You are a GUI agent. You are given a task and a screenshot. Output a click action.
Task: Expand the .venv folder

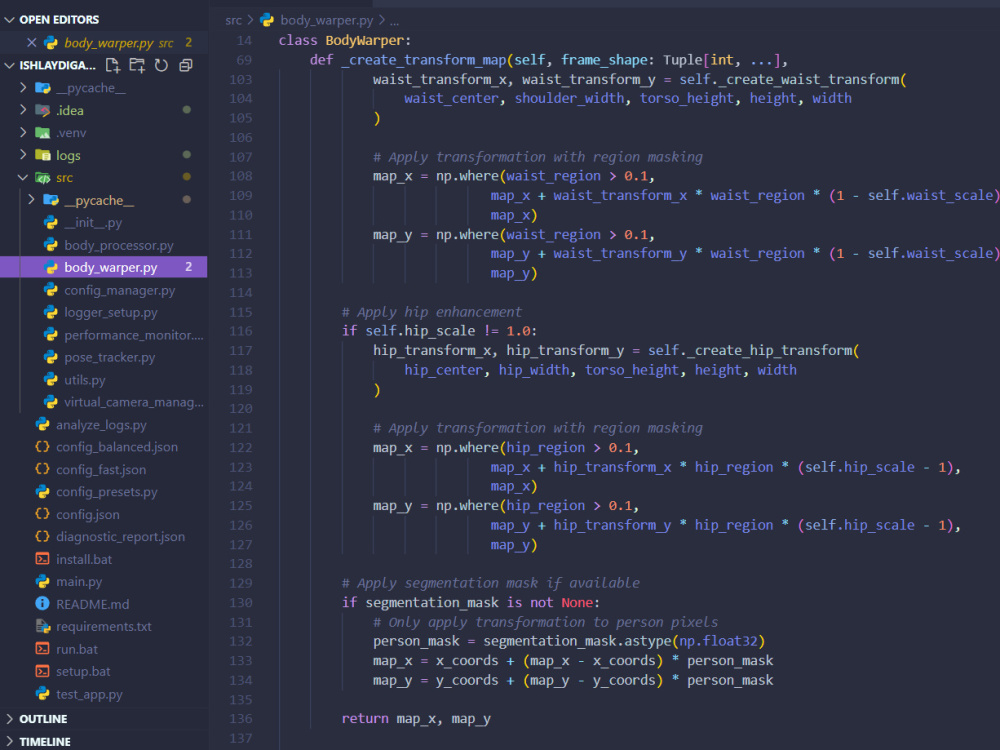click(x=23, y=133)
